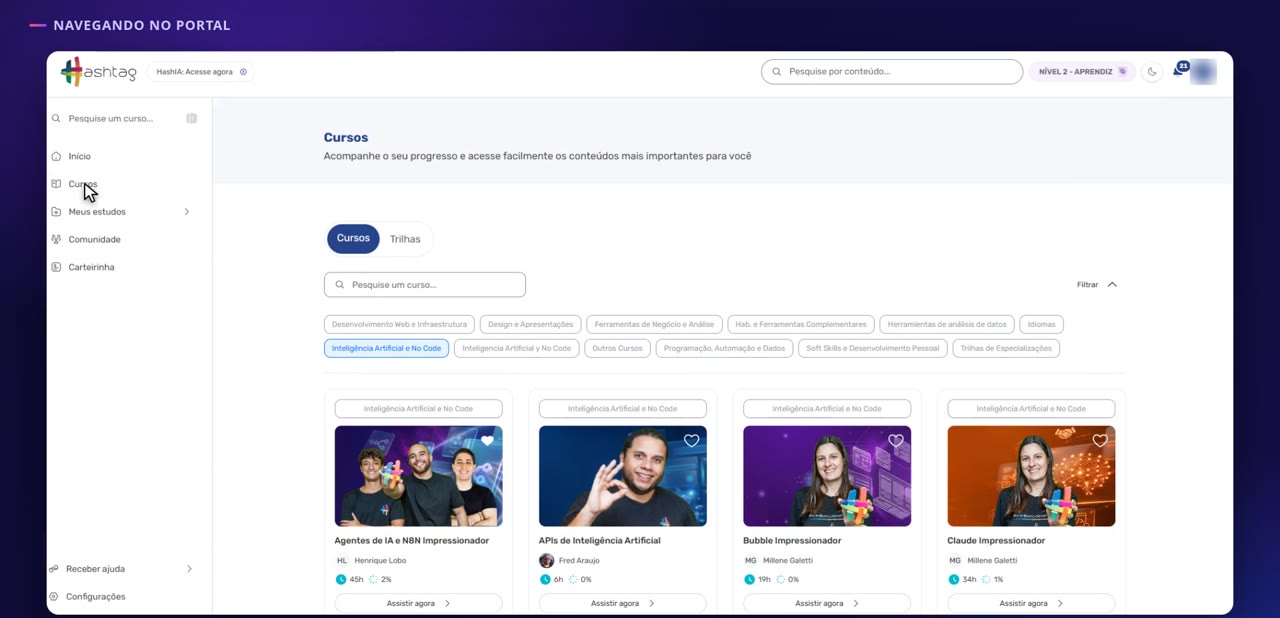Deselect Inteligência Artificial e No Code filter
This screenshot has width=1280, height=618.
pos(386,348)
